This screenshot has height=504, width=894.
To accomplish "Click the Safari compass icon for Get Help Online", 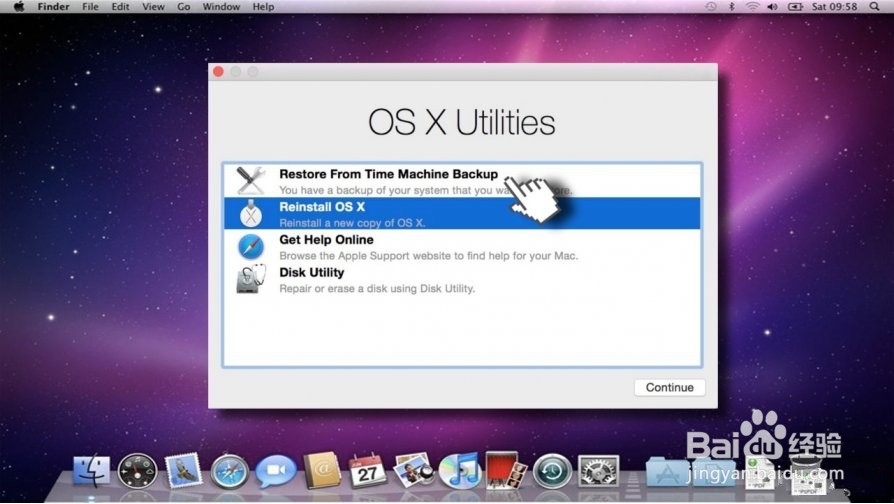I will coord(251,247).
